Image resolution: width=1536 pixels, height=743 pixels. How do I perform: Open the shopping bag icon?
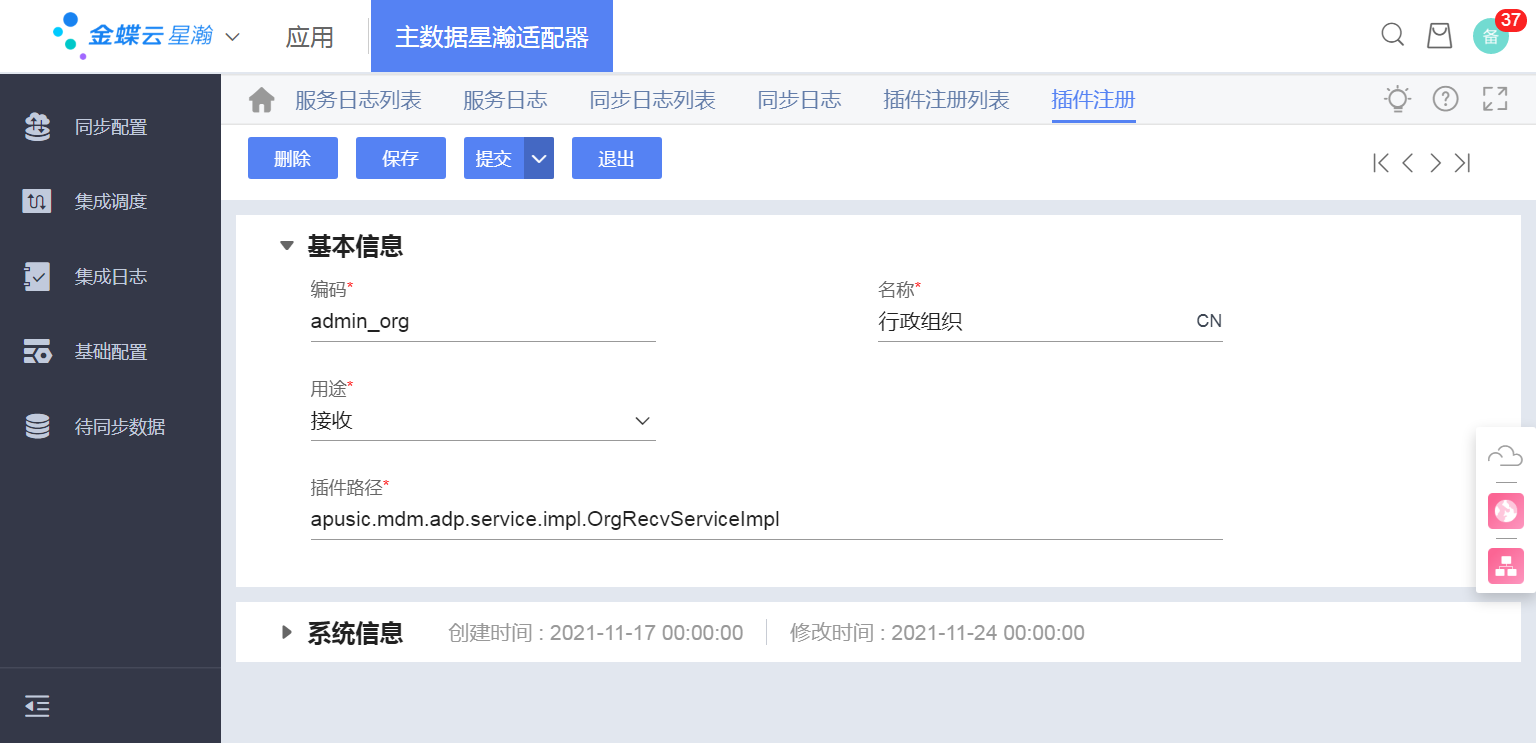[1439, 35]
